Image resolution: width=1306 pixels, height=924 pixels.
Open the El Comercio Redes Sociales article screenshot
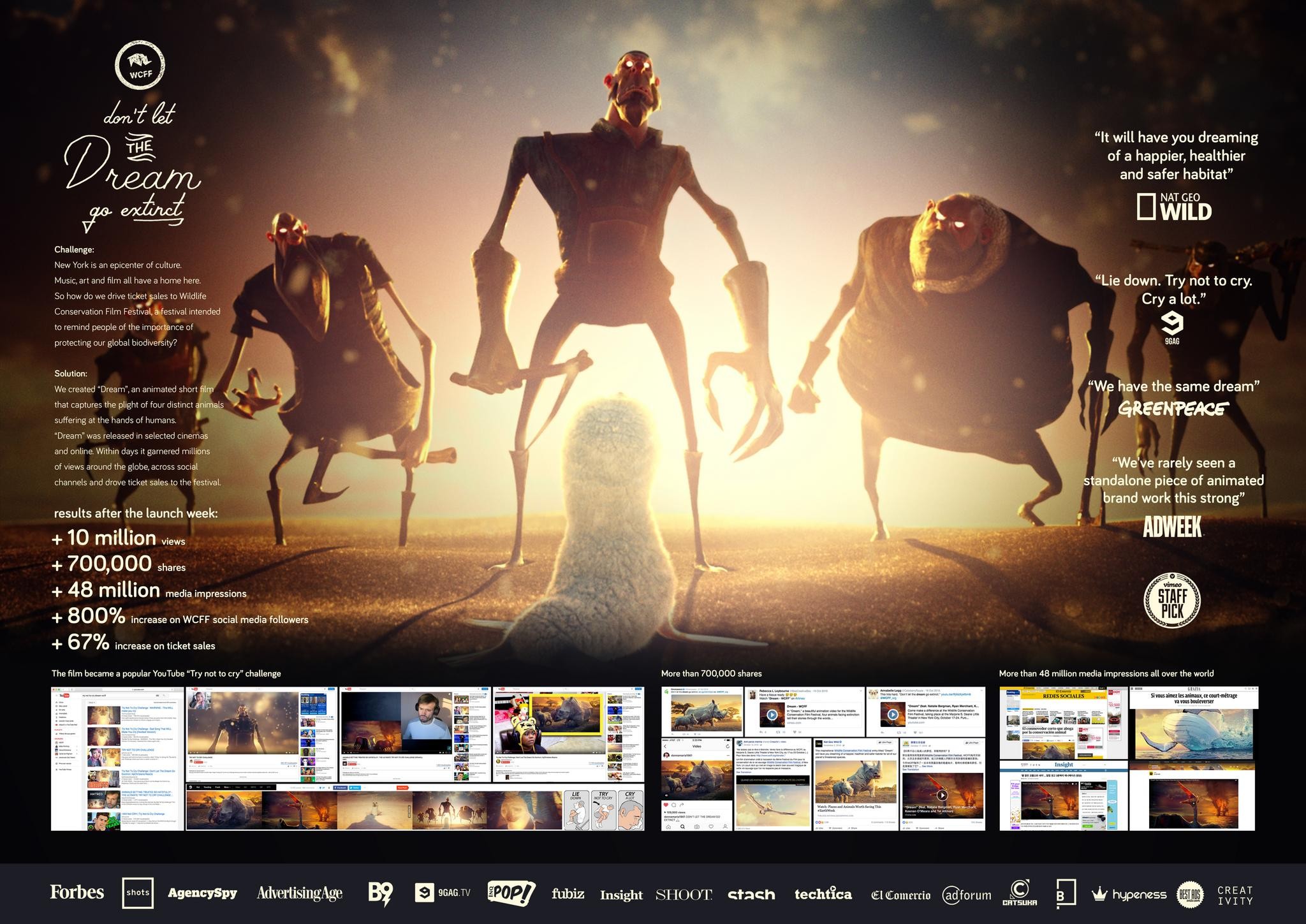(x=1063, y=722)
